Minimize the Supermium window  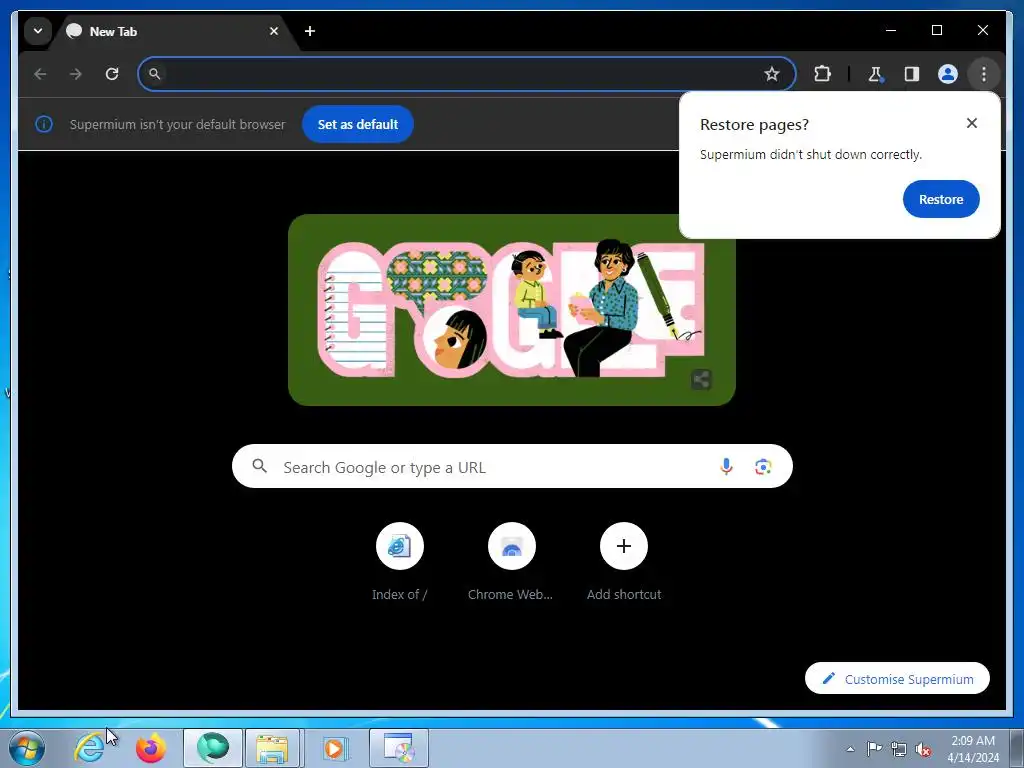coord(891,30)
